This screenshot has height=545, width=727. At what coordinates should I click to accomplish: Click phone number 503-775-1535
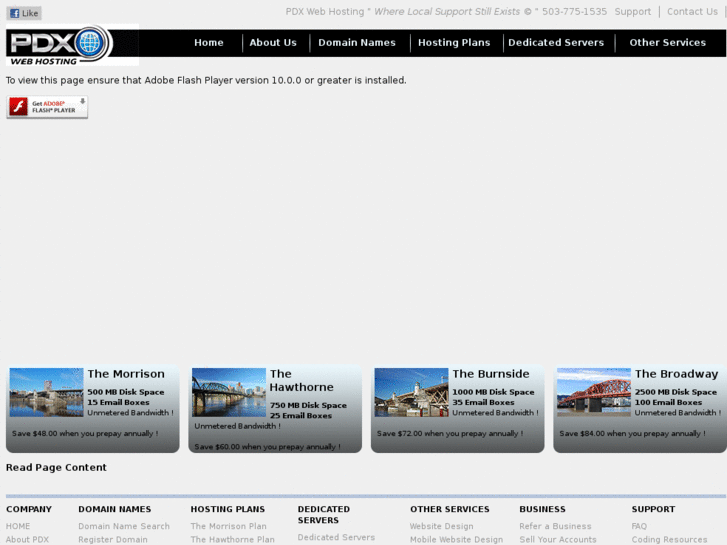[x=574, y=12]
